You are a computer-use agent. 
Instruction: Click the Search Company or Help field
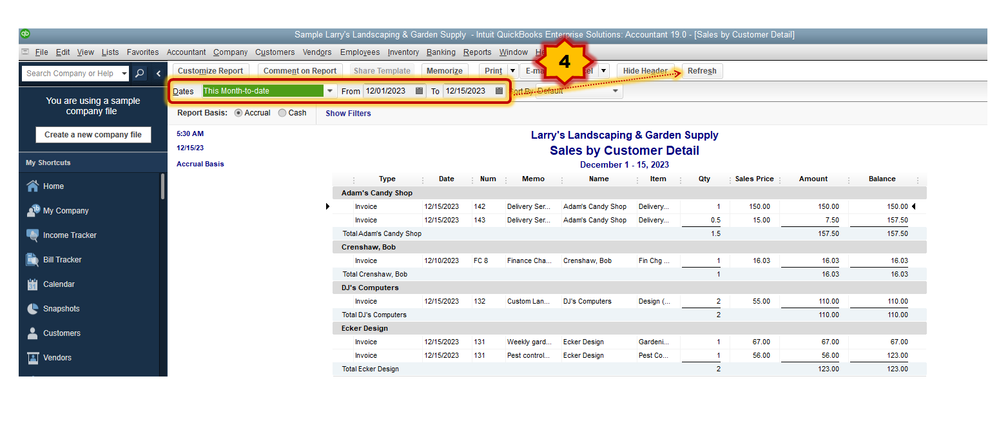70,73
